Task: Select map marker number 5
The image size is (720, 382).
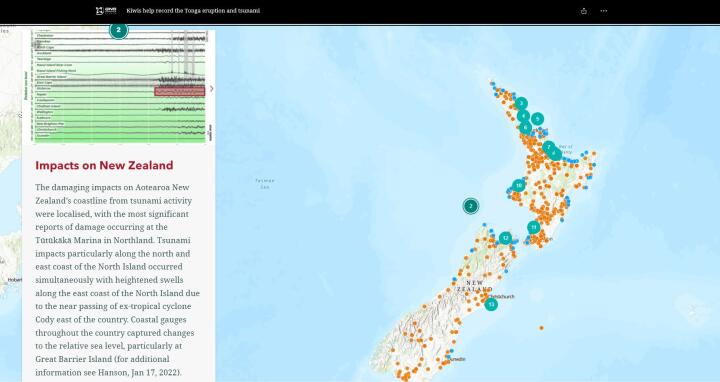Action: click(x=537, y=119)
